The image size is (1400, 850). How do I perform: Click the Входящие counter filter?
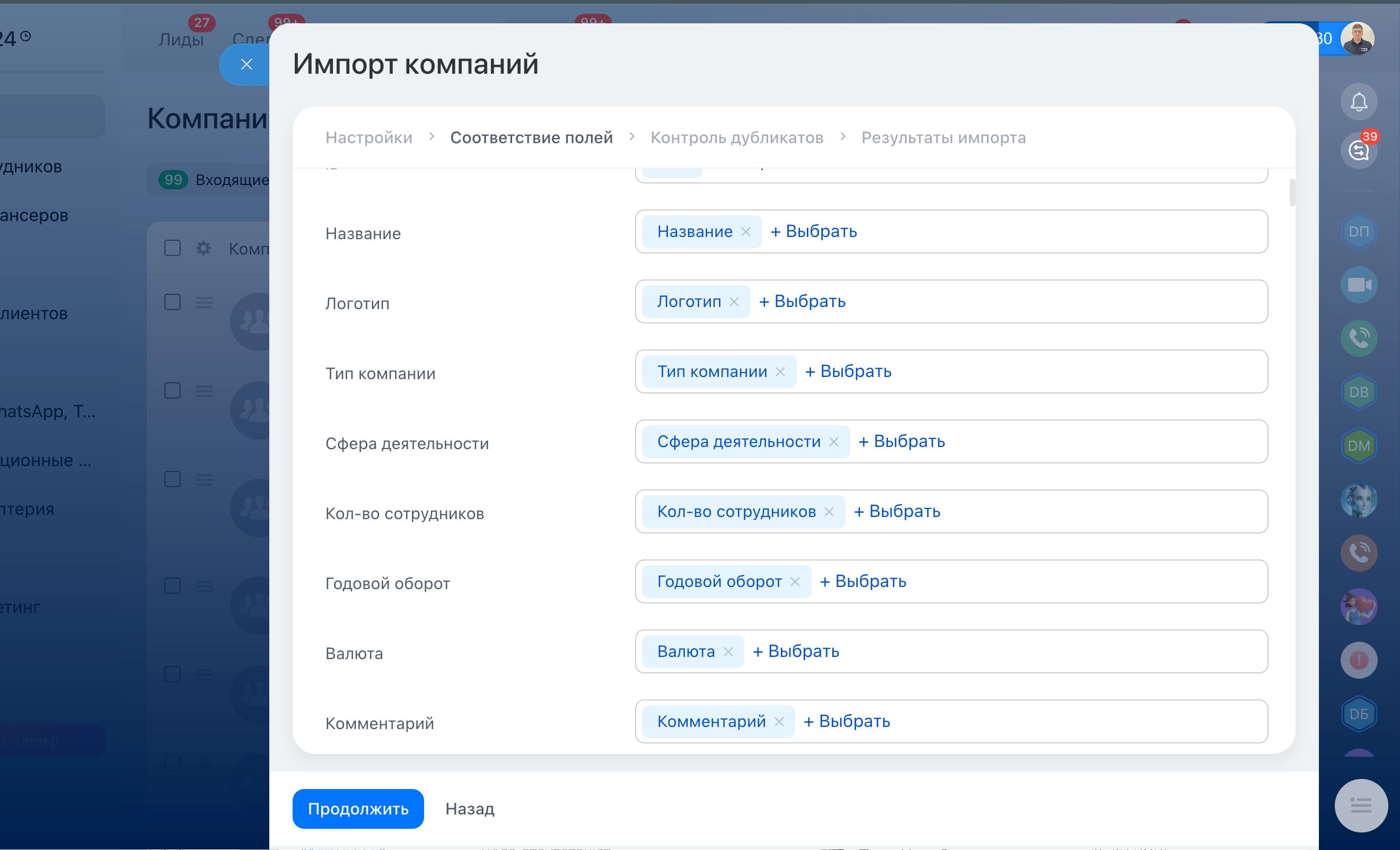pyautogui.click(x=214, y=180)
